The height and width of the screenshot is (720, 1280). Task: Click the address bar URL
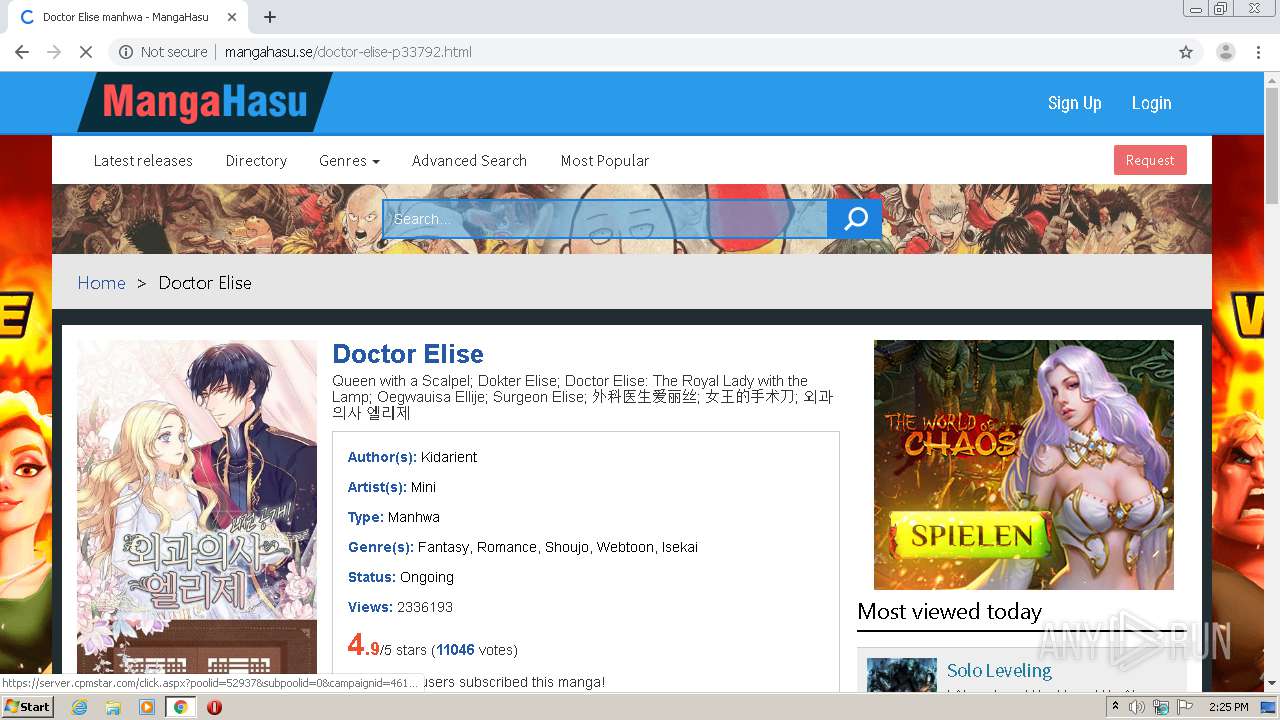click(348, 52)
